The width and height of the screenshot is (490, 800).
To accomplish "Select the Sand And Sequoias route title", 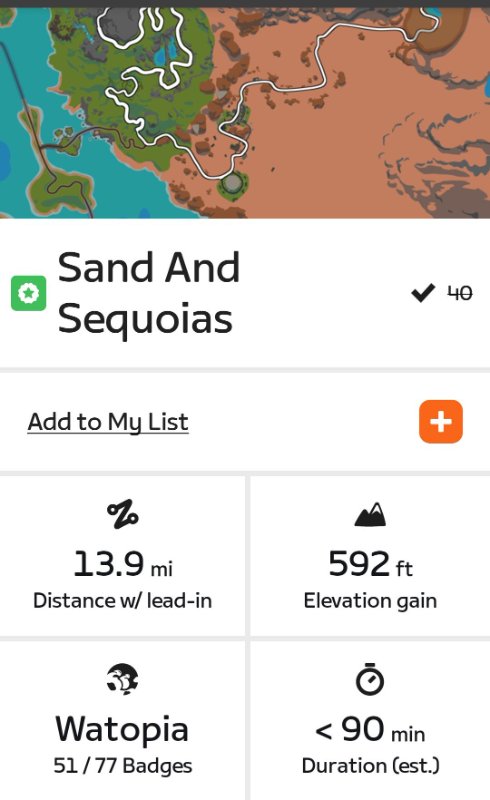I will (x=149, y=293).
